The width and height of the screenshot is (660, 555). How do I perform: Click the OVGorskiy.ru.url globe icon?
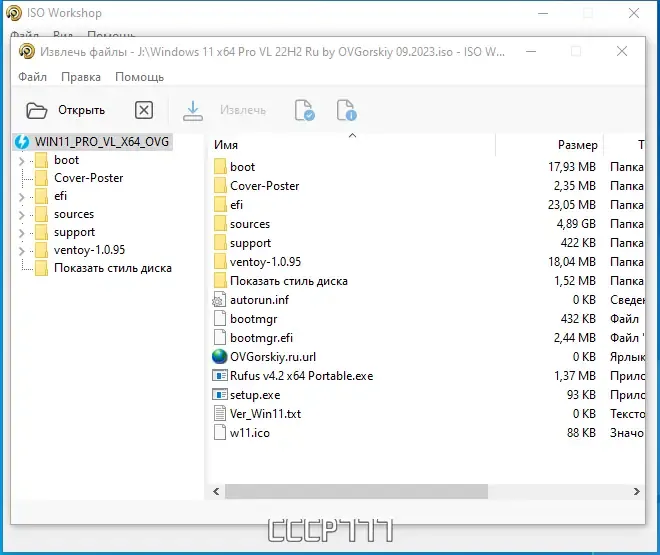click(x=219, y=357)
